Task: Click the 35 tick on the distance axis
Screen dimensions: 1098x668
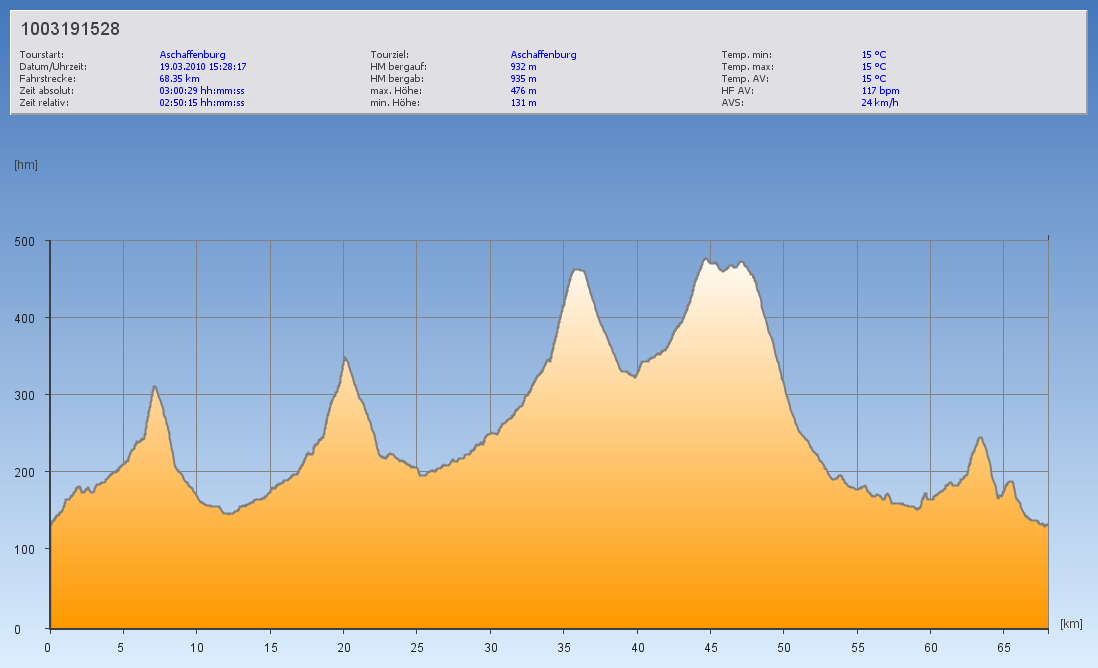Action: tap(563, 647)
